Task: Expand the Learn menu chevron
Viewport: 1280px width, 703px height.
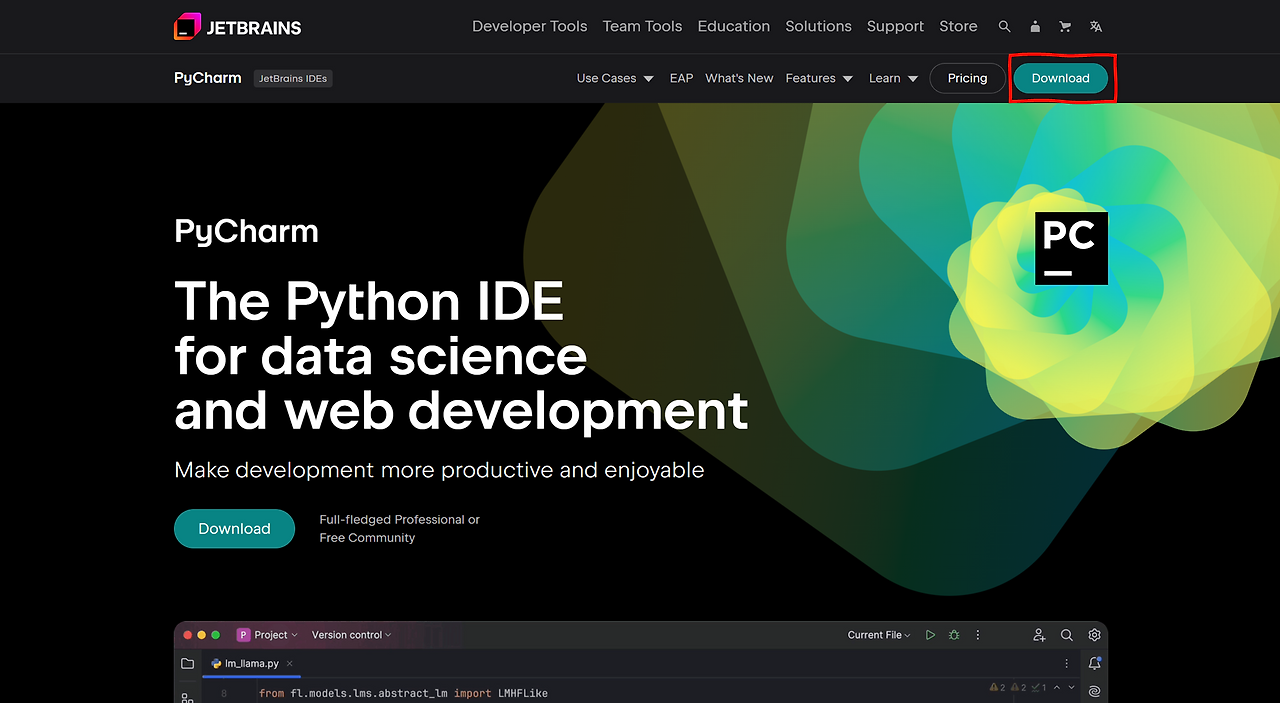Action: (x=911, y=78)
